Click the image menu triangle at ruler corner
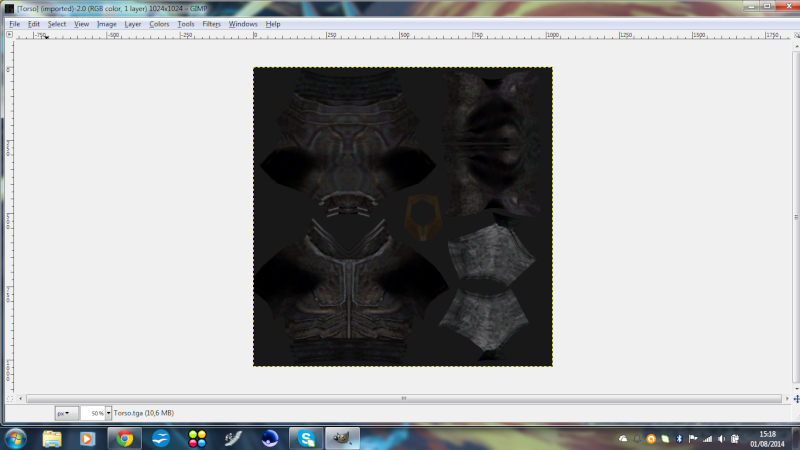Viewport: 800px width, 450px height. pos(9,35)
